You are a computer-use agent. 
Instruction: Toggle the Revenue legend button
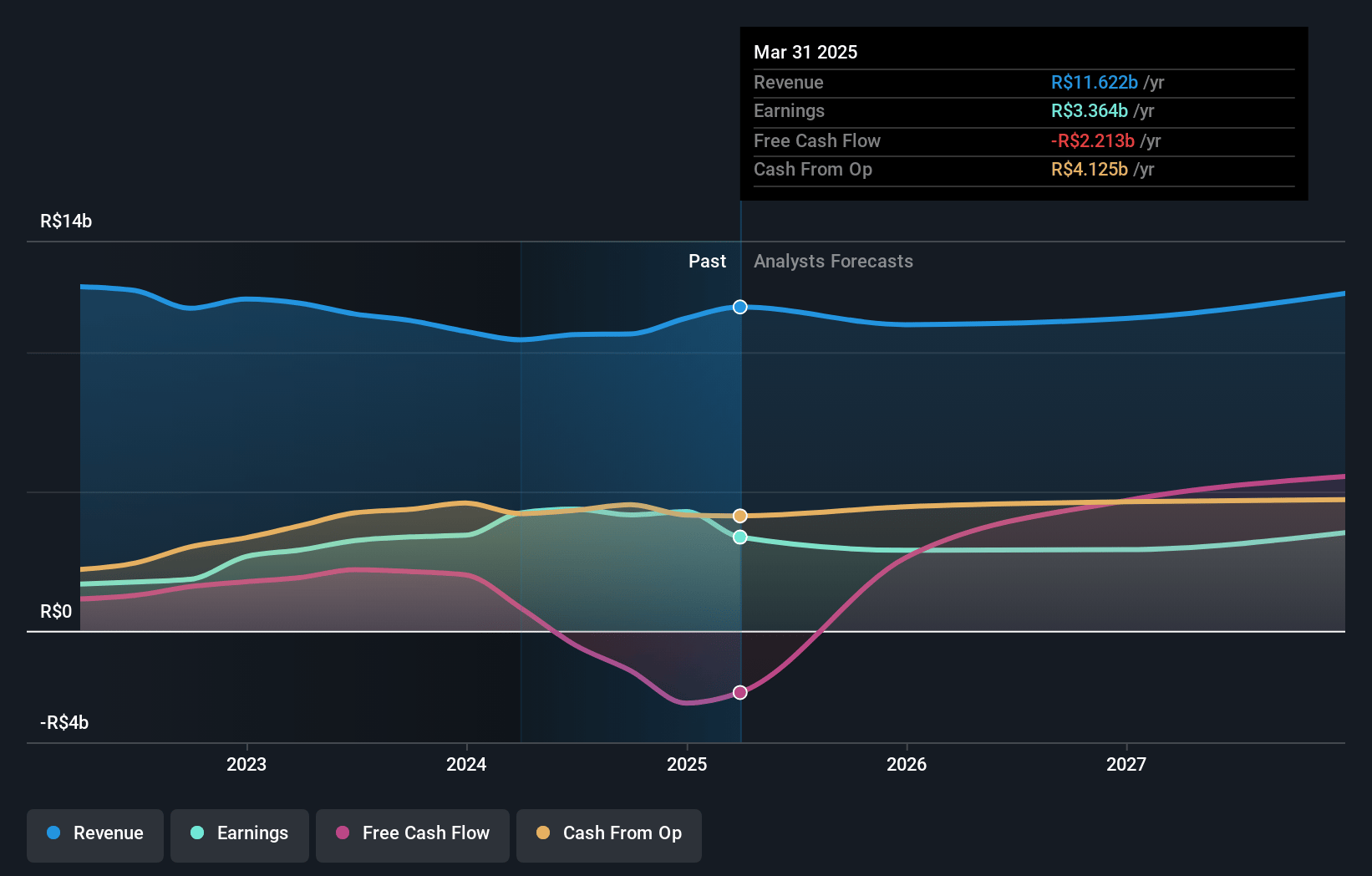point(95,835)
